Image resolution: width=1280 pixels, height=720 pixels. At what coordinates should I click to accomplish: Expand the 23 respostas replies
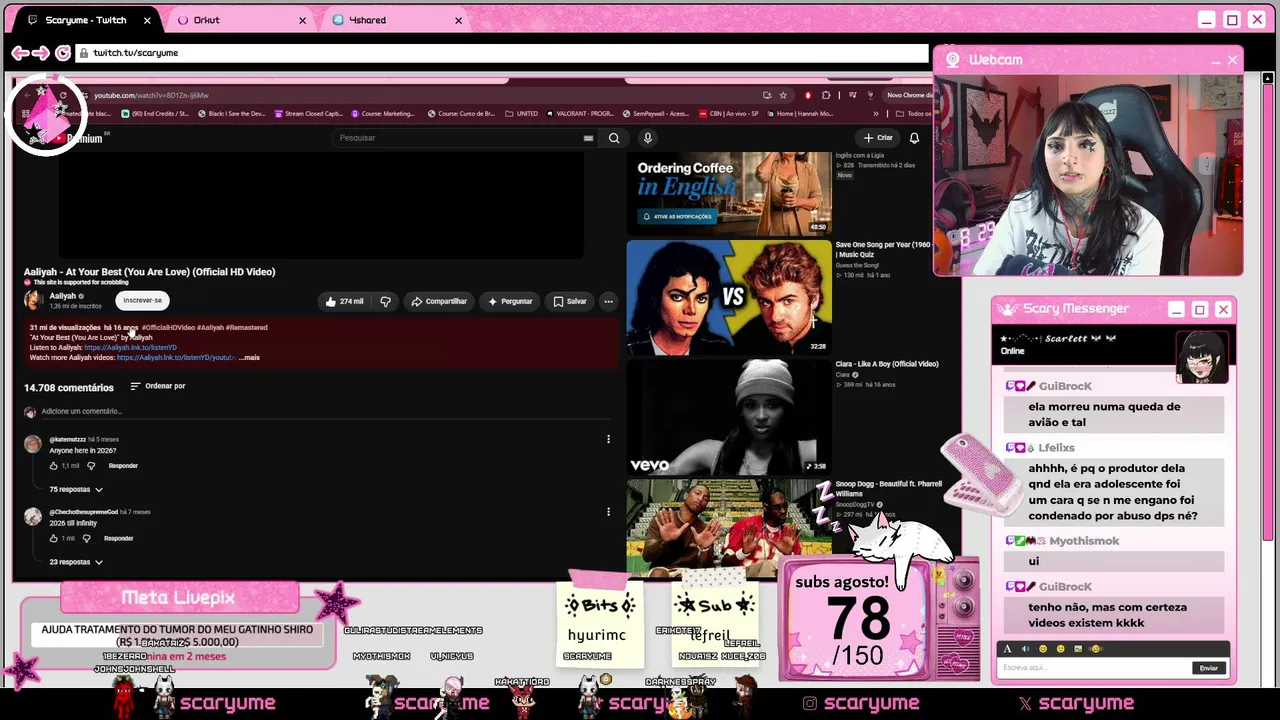pyautogui.click(x=76, y=562)
